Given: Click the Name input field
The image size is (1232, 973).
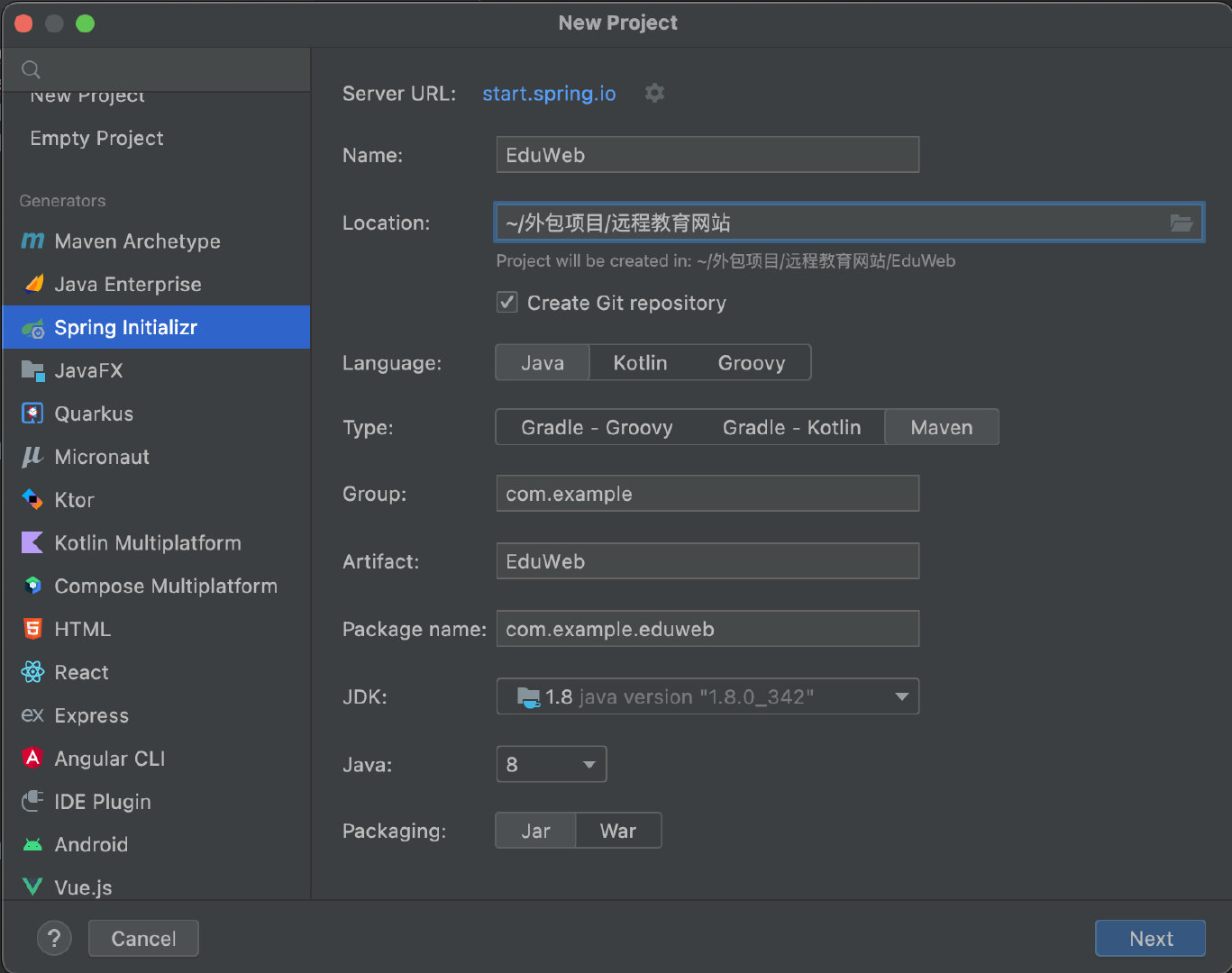Looking at the screenshot, I should (707, 155).
